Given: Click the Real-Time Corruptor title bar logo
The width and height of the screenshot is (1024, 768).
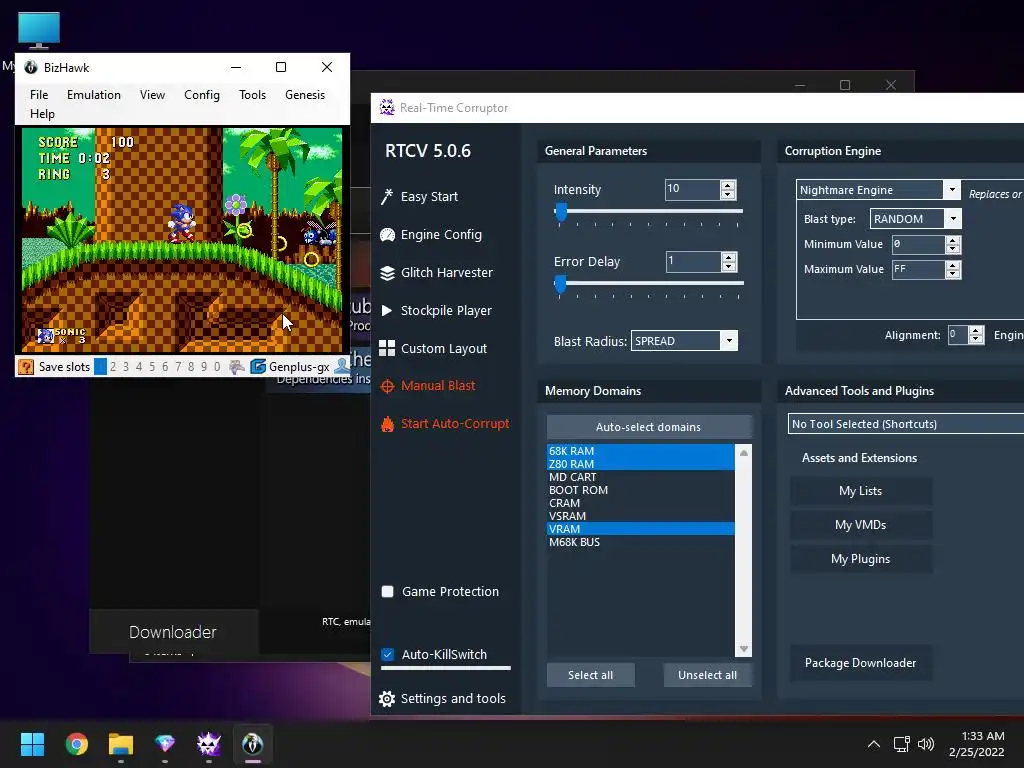Looking at the screenshot, I should point(387,107).
